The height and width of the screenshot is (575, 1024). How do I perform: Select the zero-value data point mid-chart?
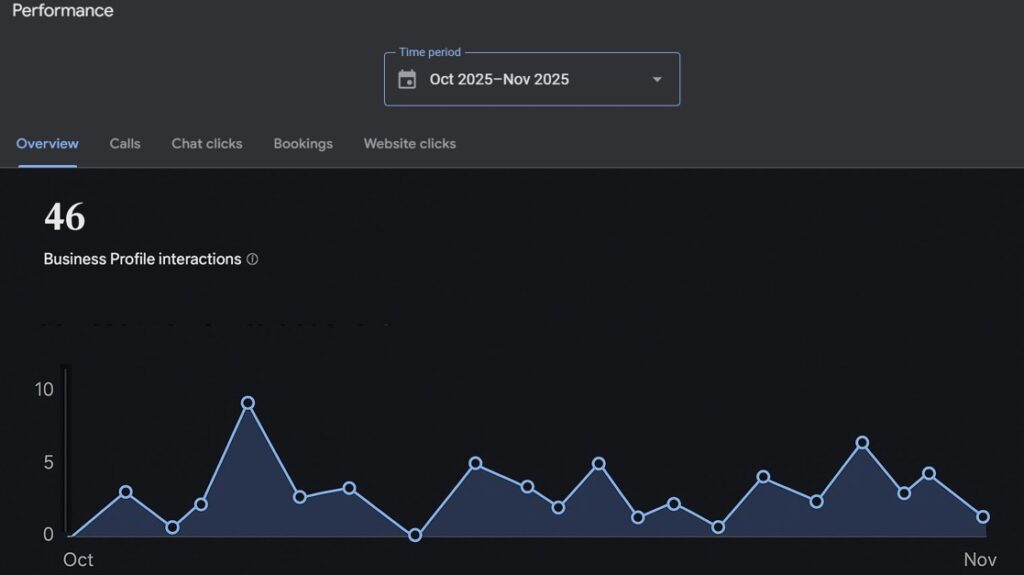point(415,535)
